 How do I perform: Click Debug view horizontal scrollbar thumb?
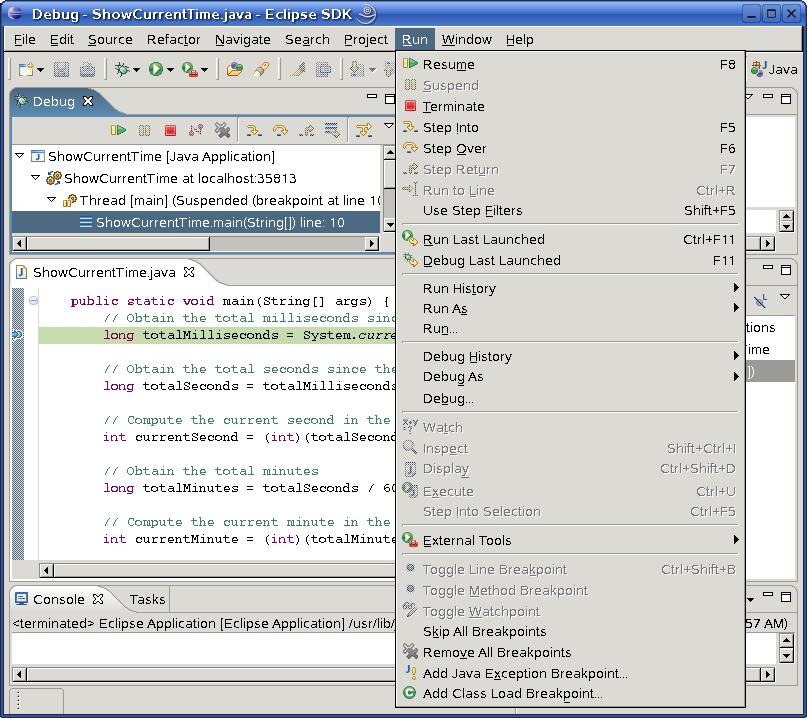(118, 243)
